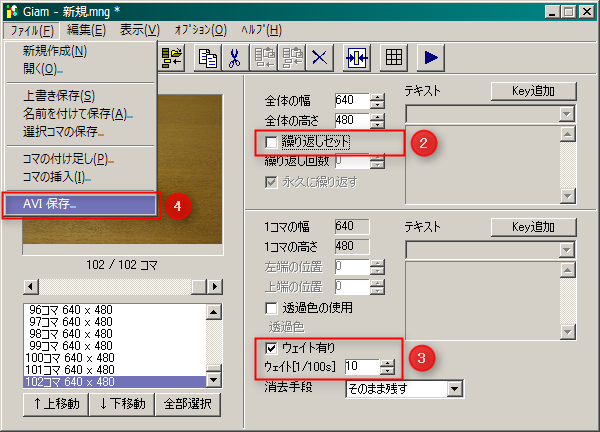The height and width of the screenshot is (432, 600).
Task: Uncheck the ウェイト有り checkbox
Action: pos(270,348)
